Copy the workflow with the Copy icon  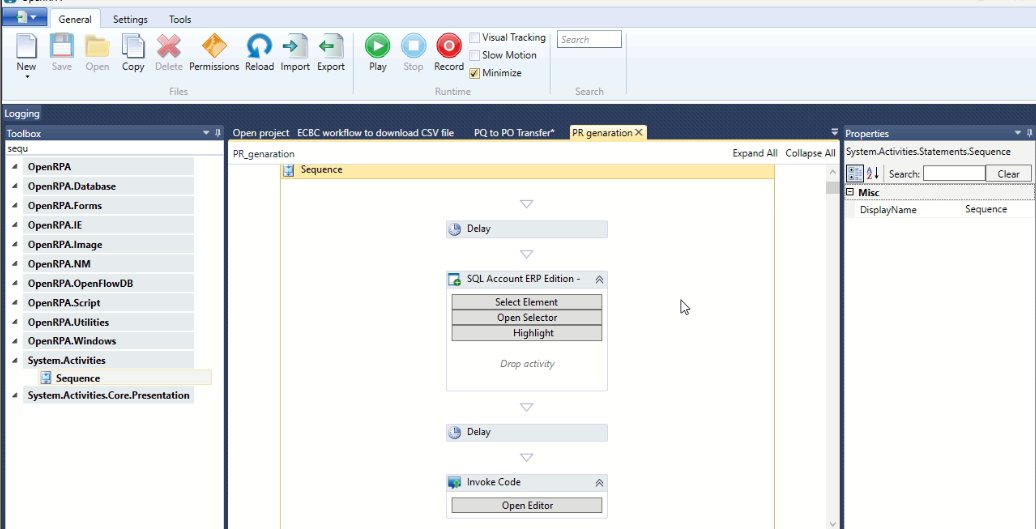[x=133, y=46]
